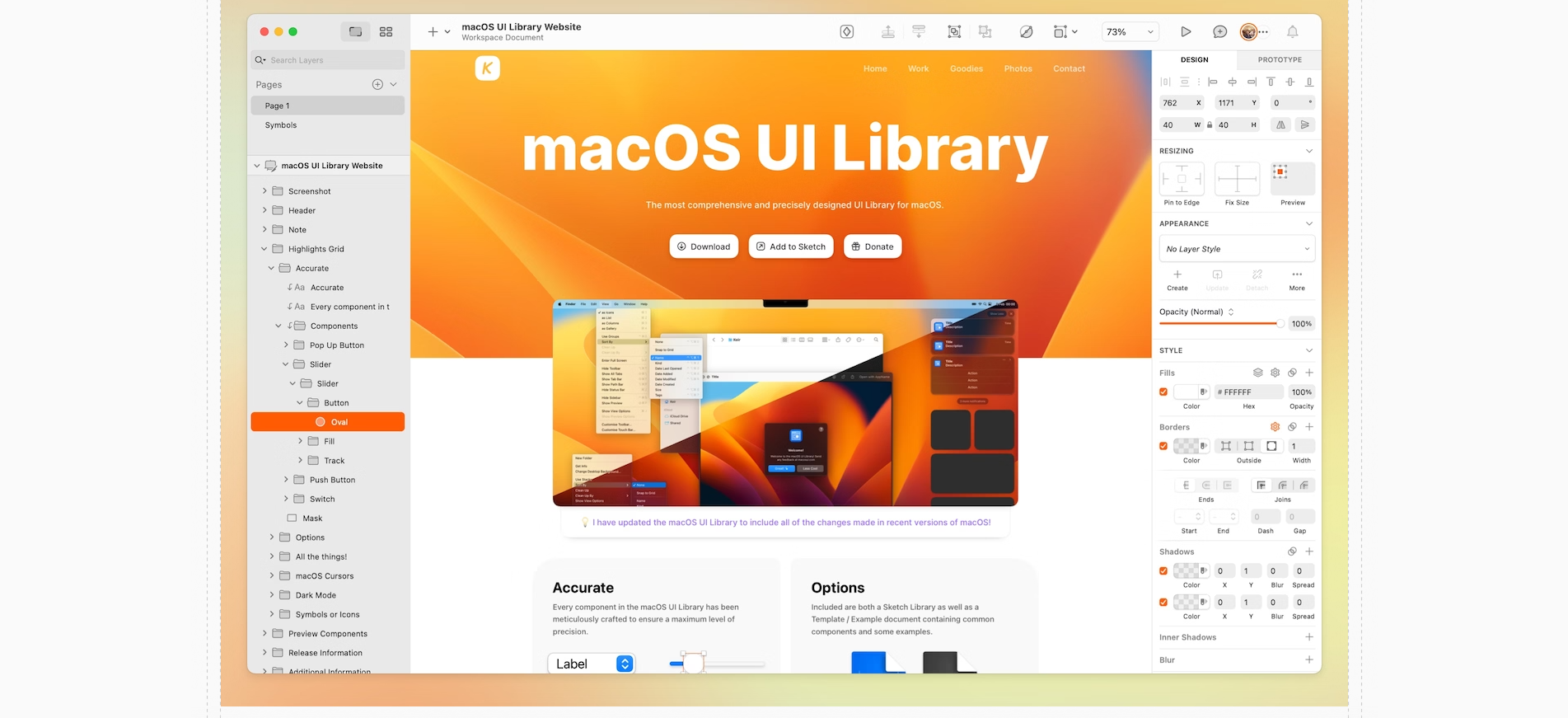Collapse the Resizing section
The width and height of the screenshot is (1568, 718).
point(1309,151)
